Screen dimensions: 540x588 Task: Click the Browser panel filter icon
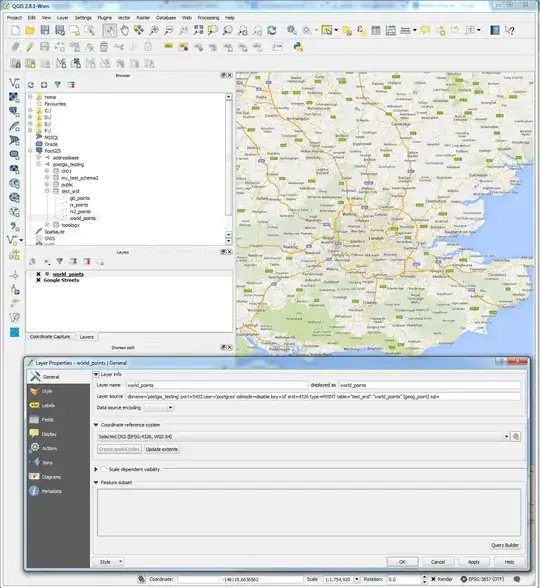[57, 85]
